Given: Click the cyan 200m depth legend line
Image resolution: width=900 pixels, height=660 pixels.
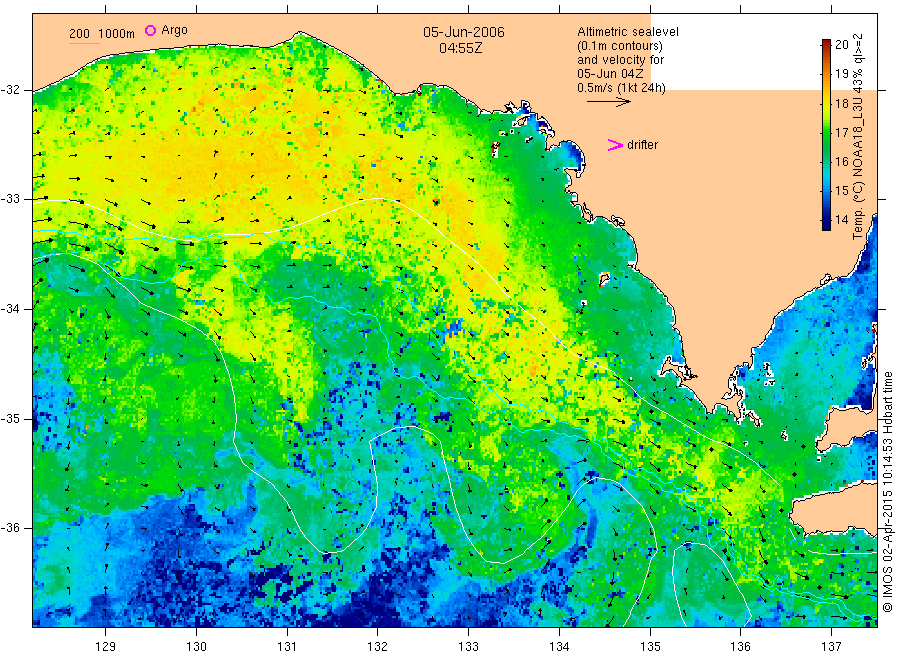Looking at the screenshot, I should point(84,42).
